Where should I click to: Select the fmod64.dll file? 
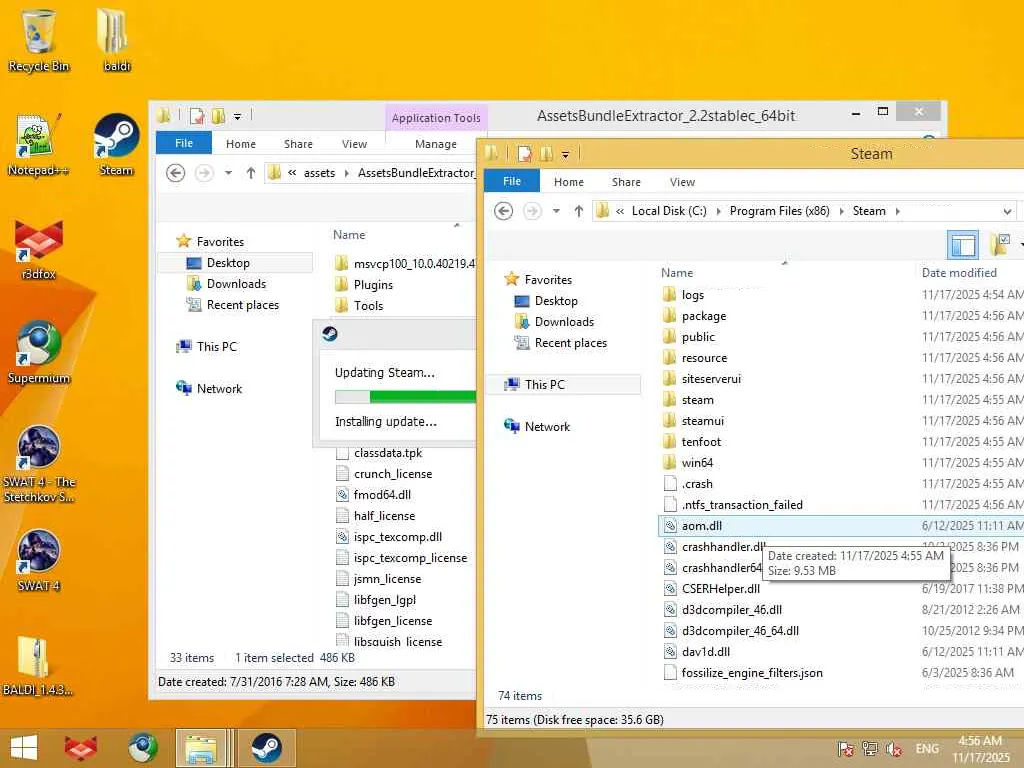(382, 495)
